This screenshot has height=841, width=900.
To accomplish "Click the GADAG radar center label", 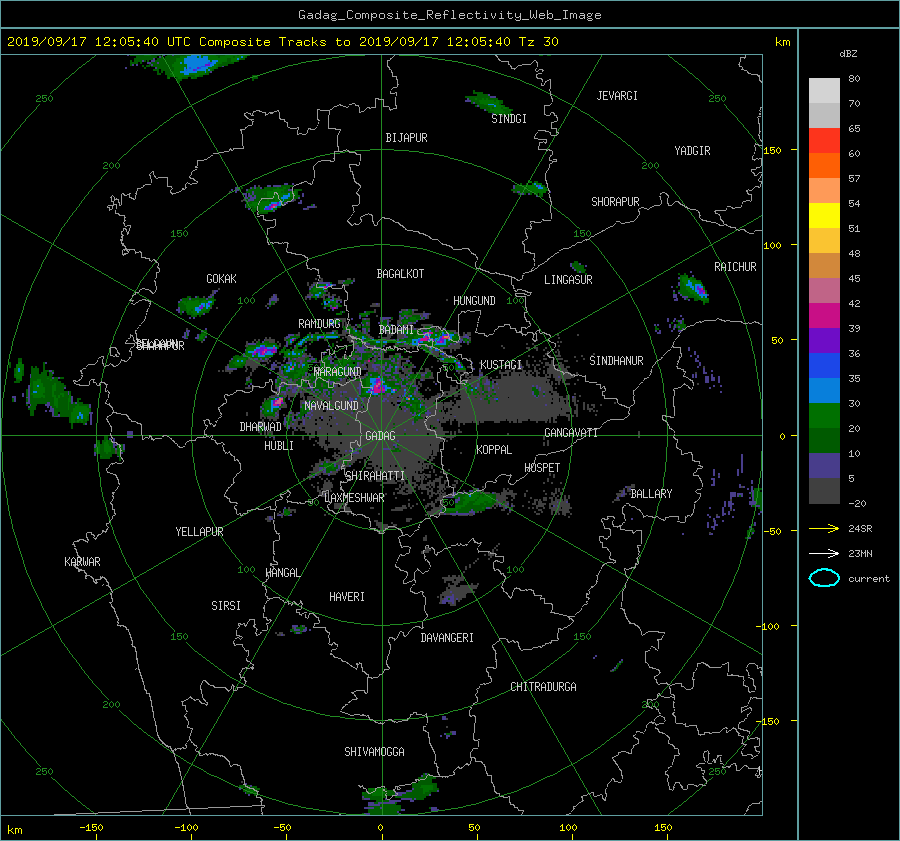I will (x=380, y=436).
